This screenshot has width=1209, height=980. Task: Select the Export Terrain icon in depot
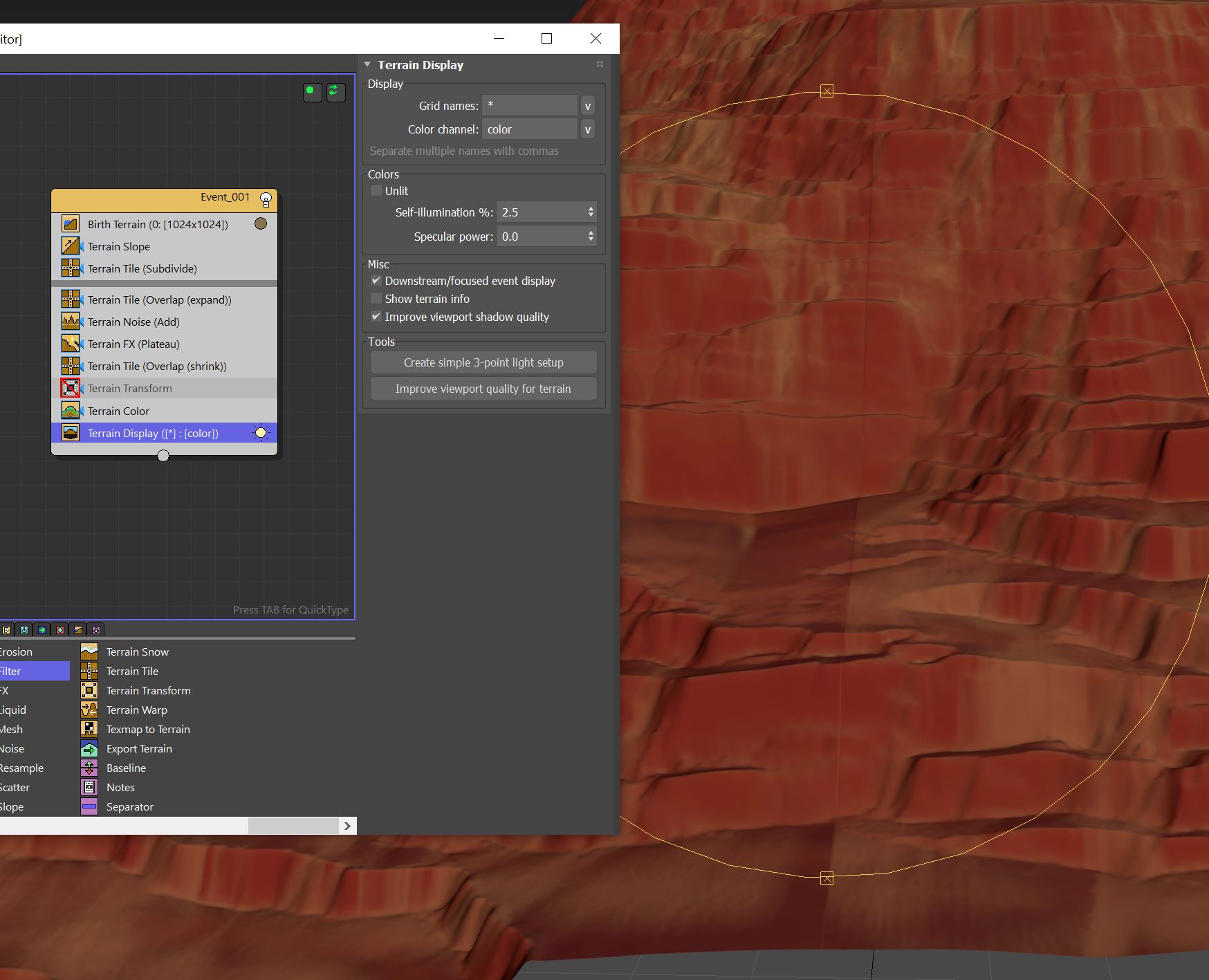point(89,748)
